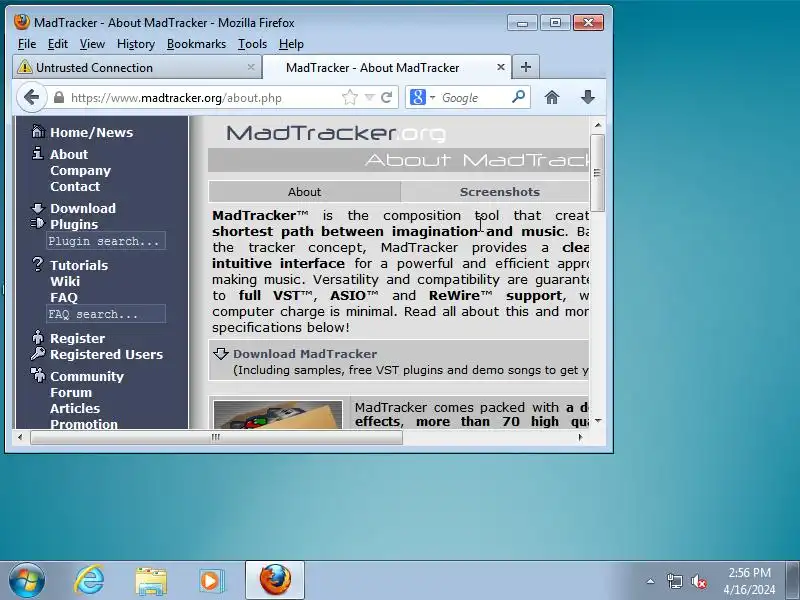Open the Google search engine dropdown

pos(432,97)
